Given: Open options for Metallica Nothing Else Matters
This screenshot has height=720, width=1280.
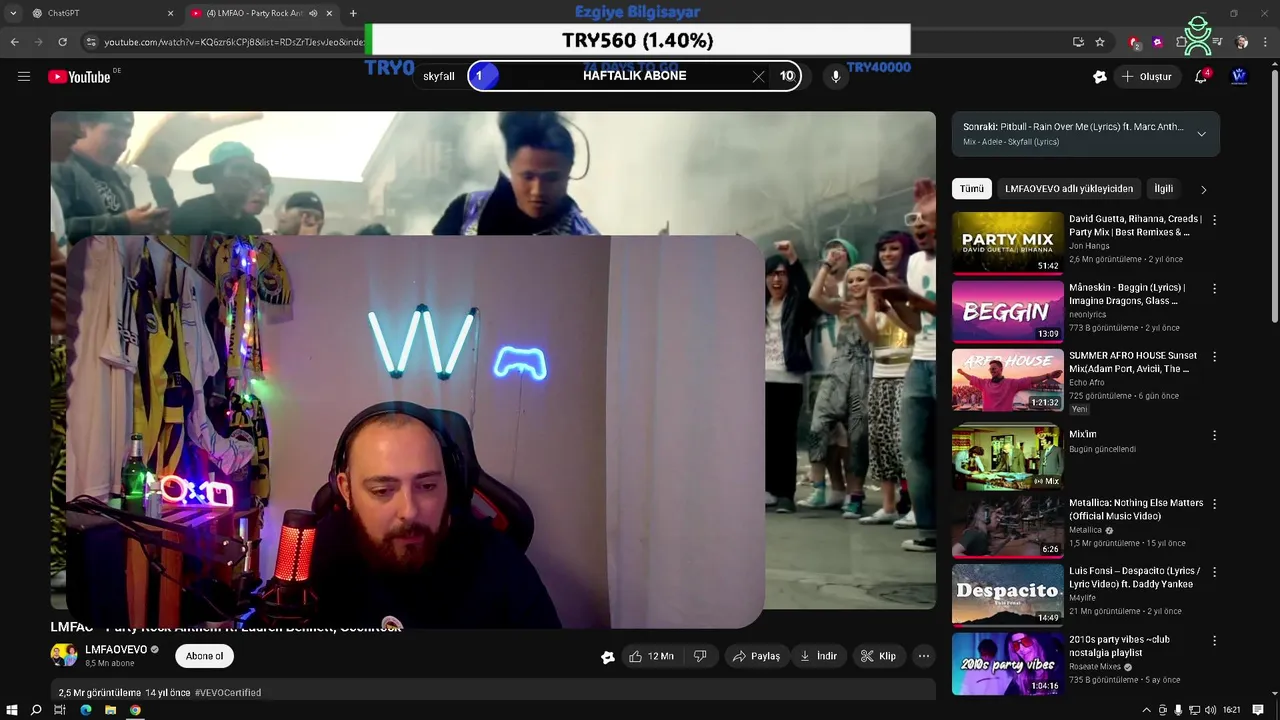Looking at the screenshot, I should coord(1215,503).
